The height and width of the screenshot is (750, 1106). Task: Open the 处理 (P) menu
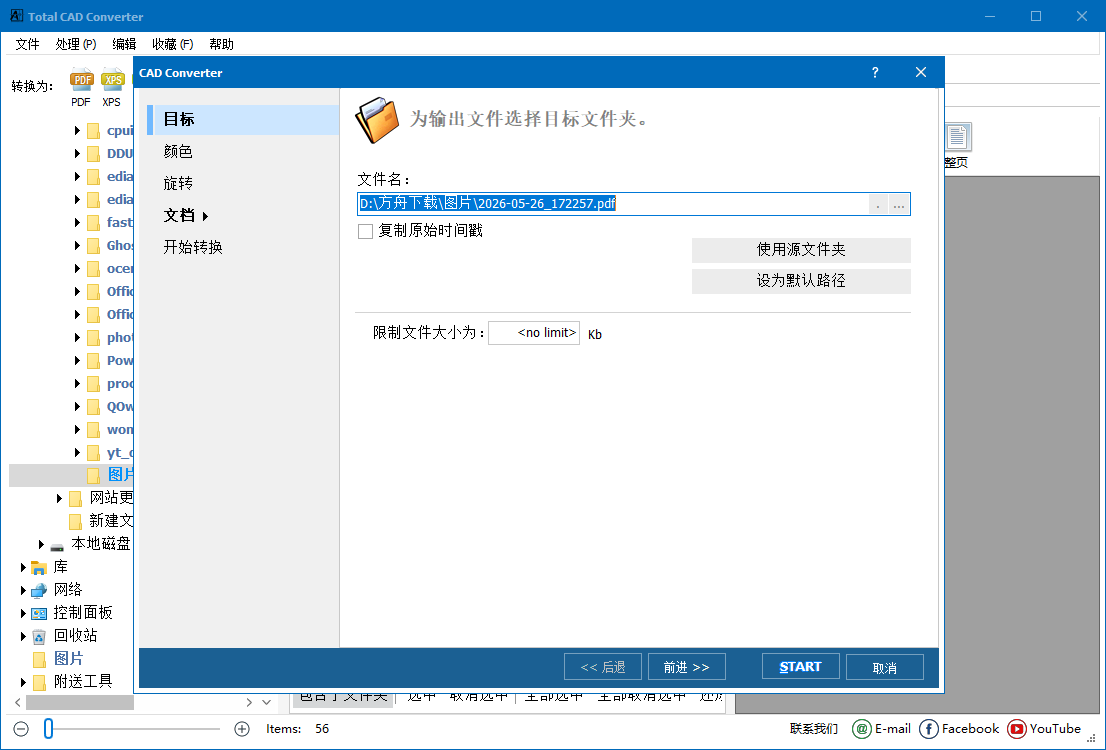pos(75,44)
